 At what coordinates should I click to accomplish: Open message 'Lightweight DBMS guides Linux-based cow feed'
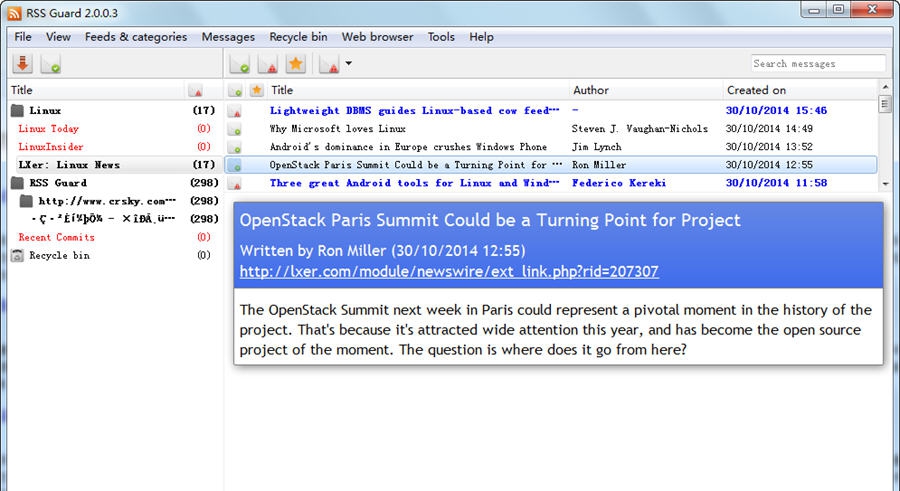pyautogui.click(x=414, y=111)
